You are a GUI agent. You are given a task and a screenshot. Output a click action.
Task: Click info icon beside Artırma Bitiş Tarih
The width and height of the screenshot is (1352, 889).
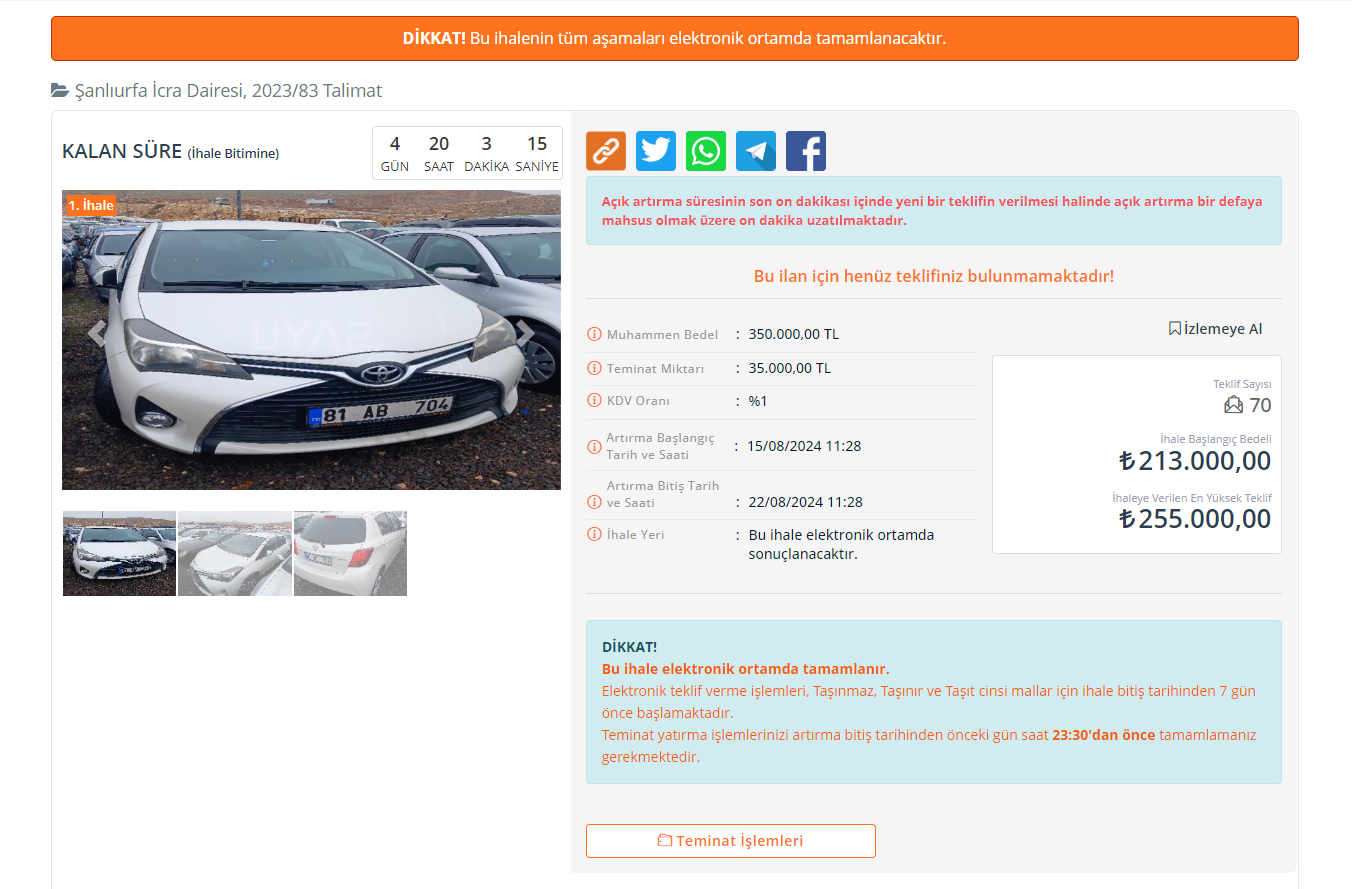(x=594, y=502)
